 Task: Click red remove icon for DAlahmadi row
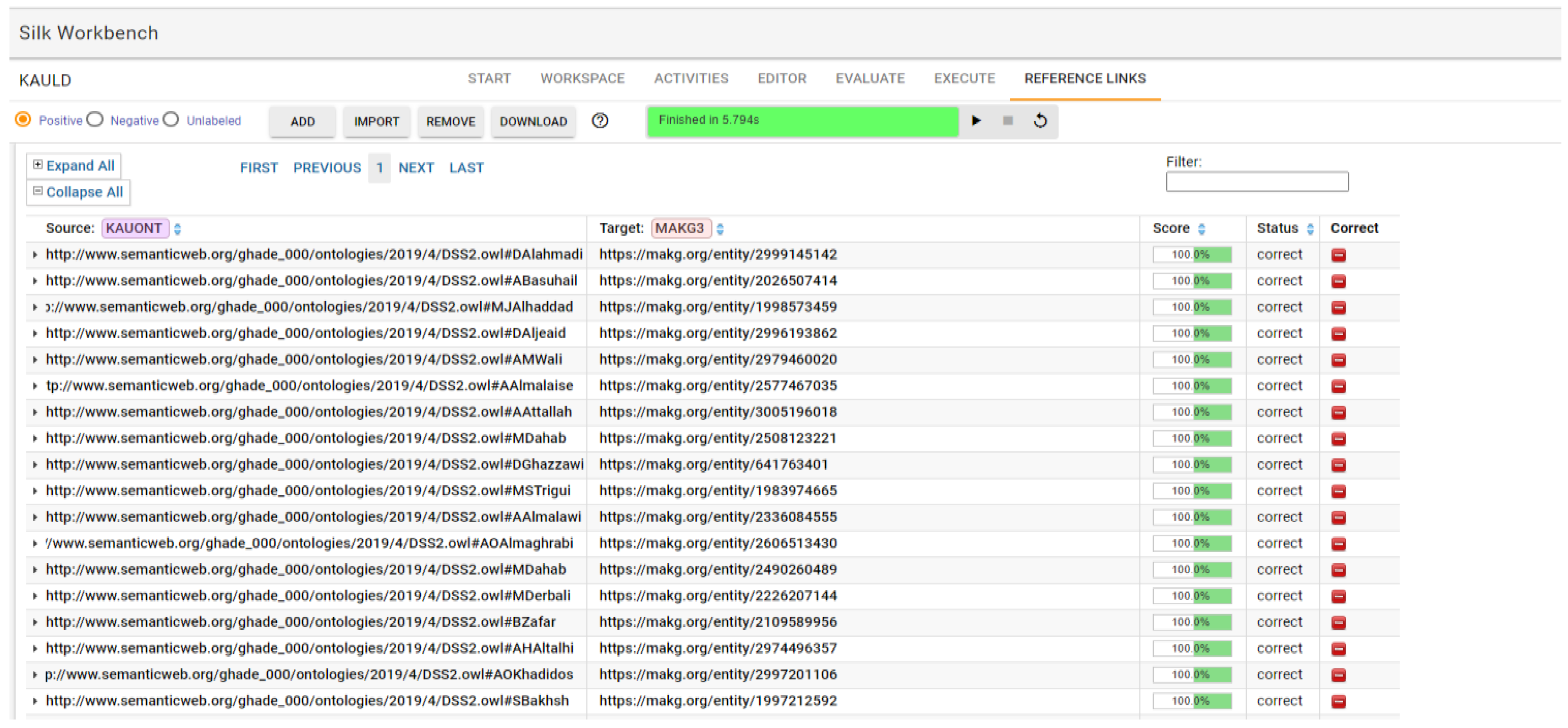(1338, 255)
